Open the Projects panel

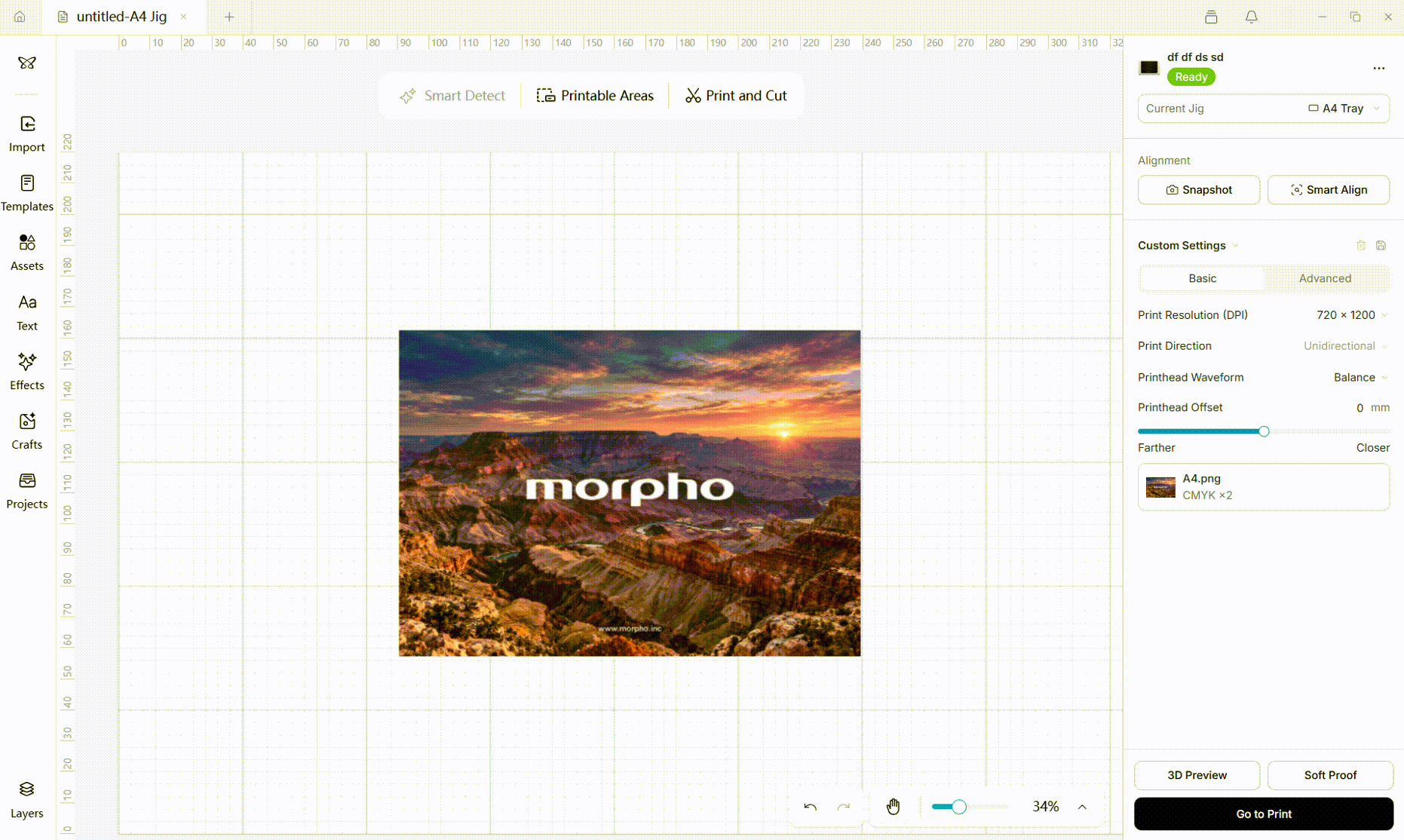(27, 491)
